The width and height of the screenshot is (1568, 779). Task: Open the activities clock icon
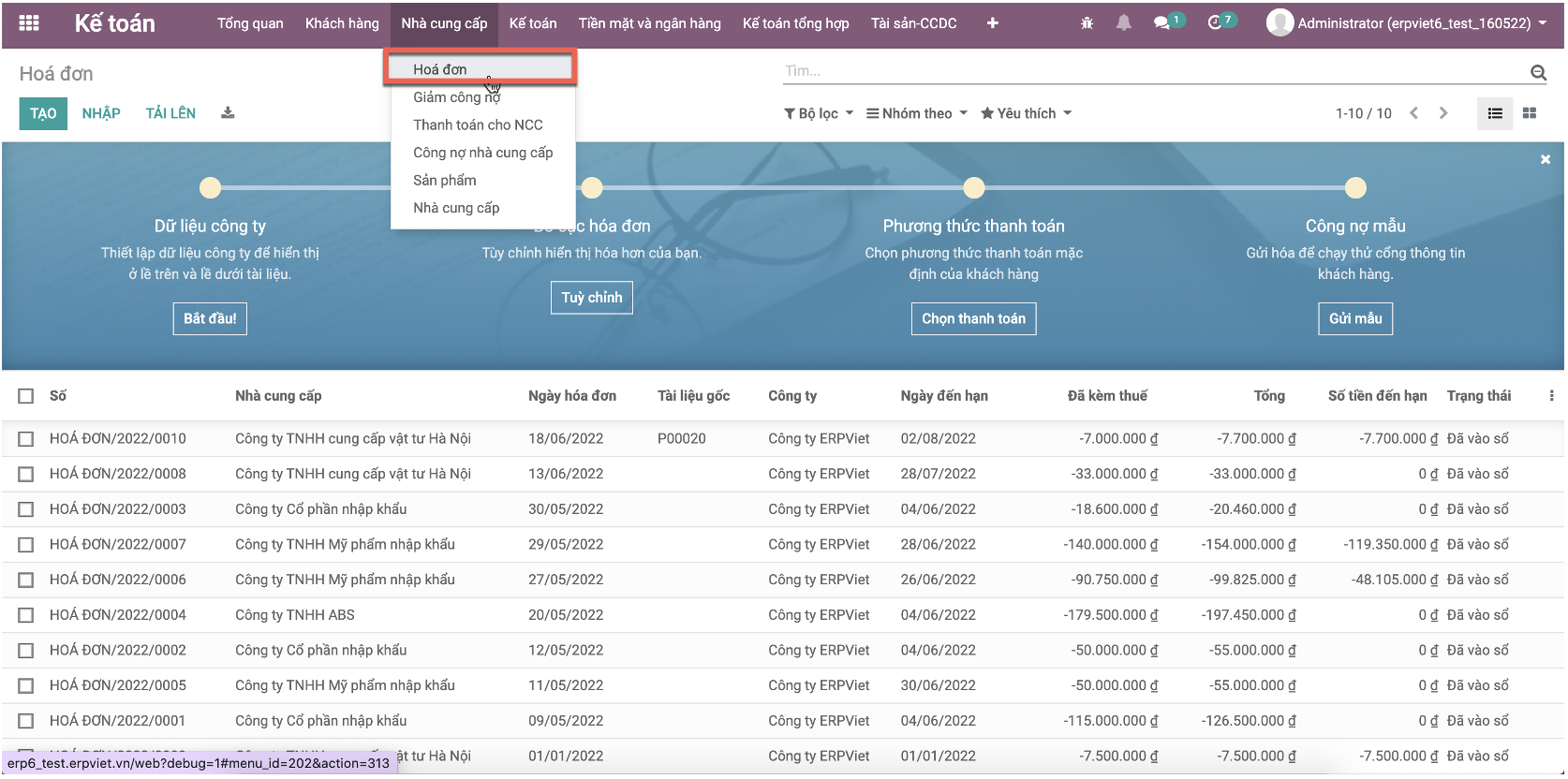(x=1215, y=23)
